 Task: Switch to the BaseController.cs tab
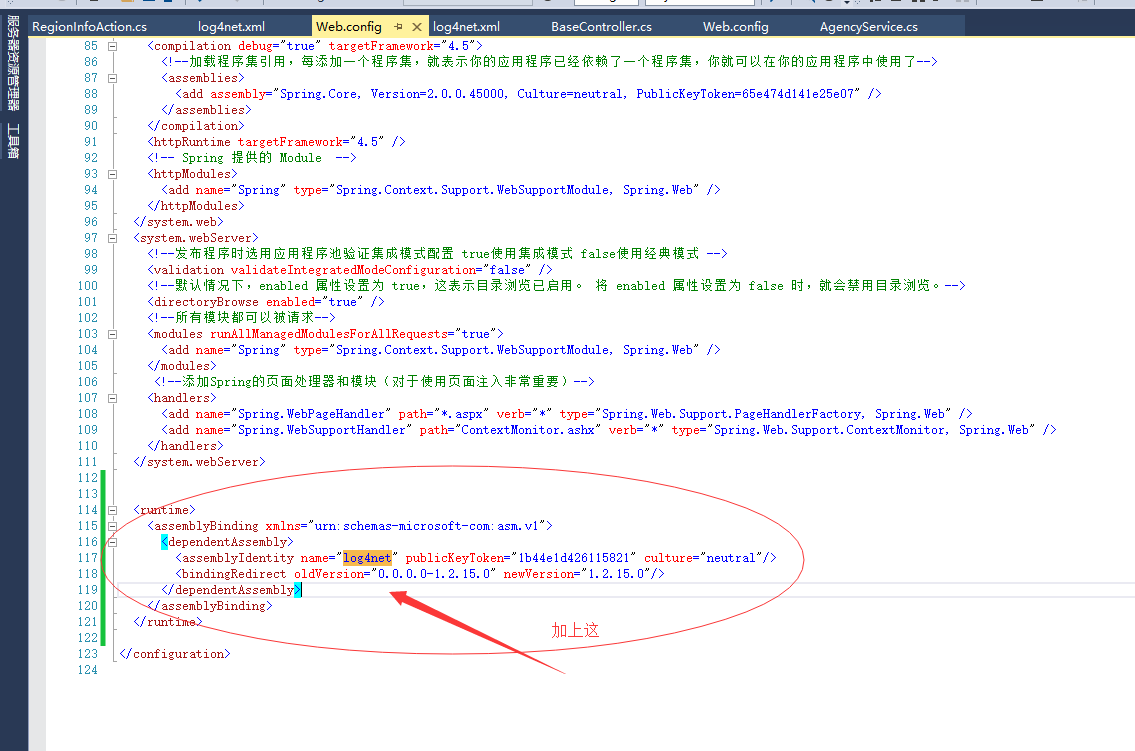click(x=601, y=27)
